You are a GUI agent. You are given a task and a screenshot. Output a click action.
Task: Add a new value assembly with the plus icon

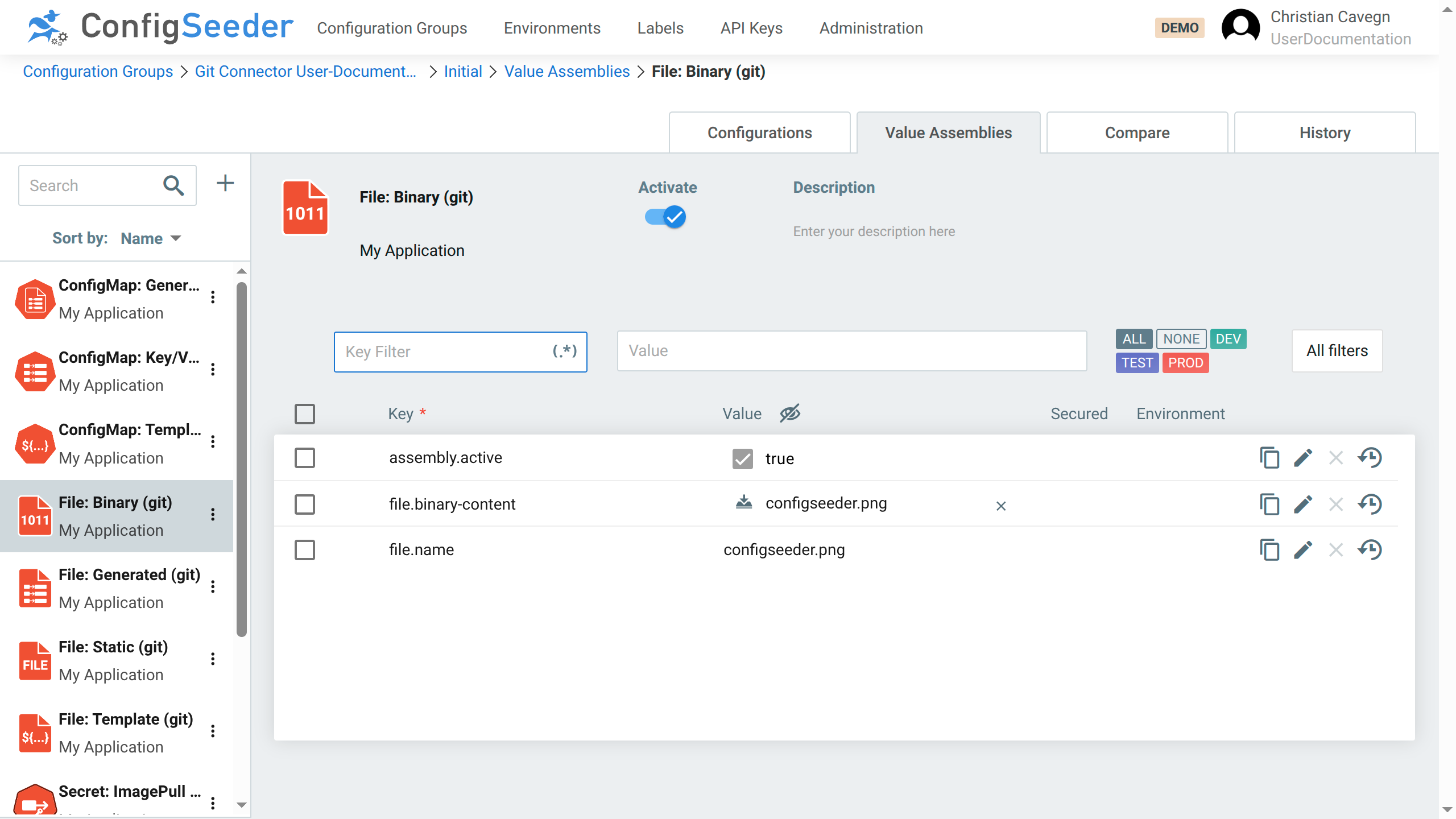point(225,183)
